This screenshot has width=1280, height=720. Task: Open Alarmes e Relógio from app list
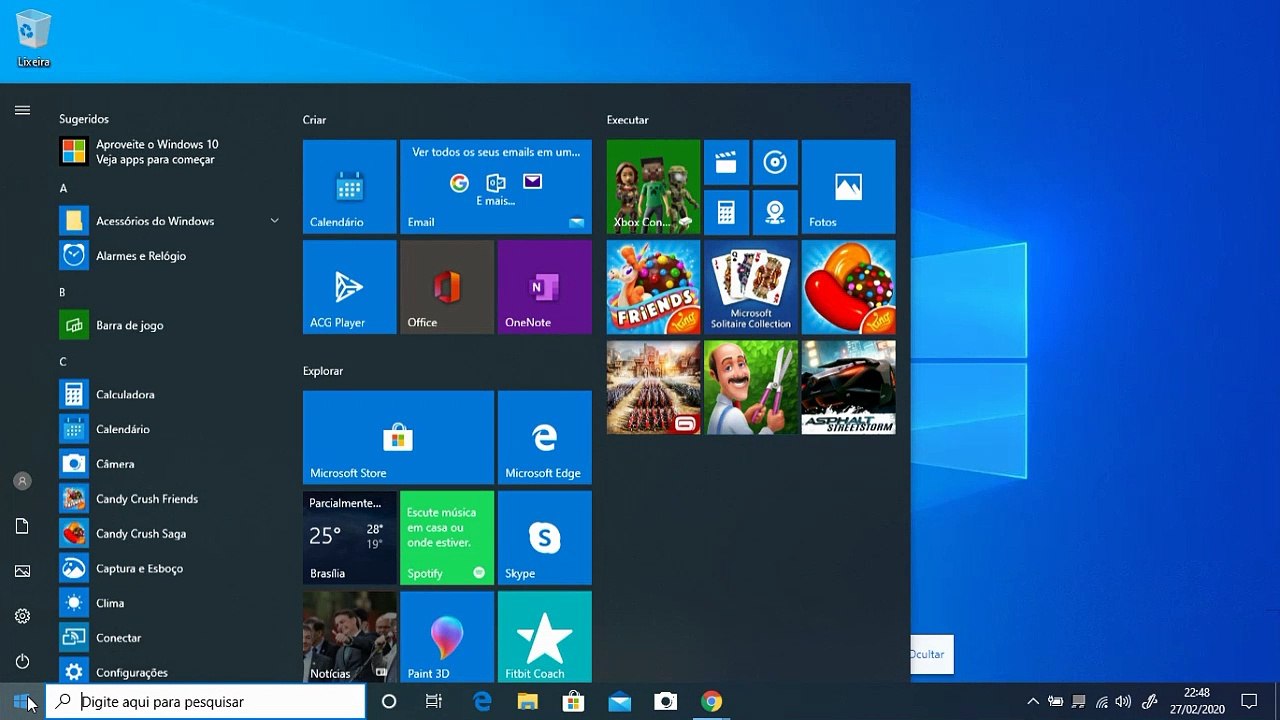(x=170, y=256)
